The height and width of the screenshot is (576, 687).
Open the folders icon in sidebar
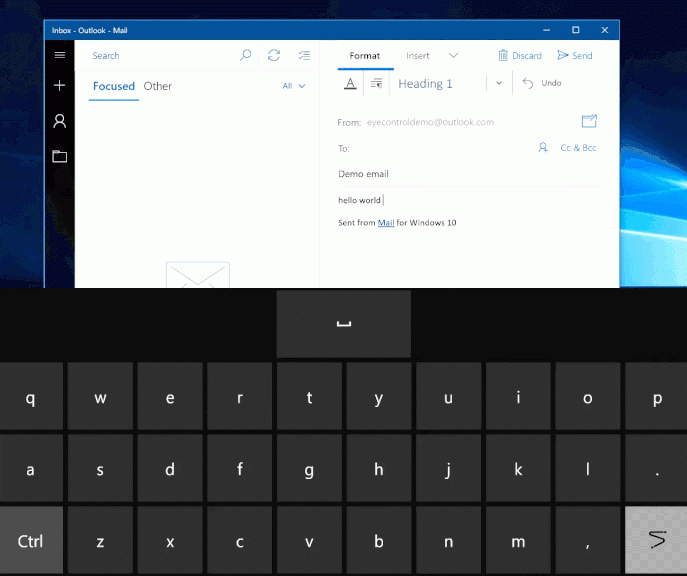click(60, 156)
